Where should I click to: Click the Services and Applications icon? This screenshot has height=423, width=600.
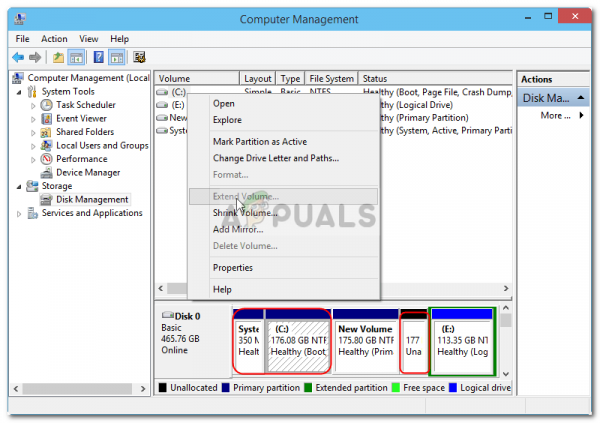tap(33, 213)
